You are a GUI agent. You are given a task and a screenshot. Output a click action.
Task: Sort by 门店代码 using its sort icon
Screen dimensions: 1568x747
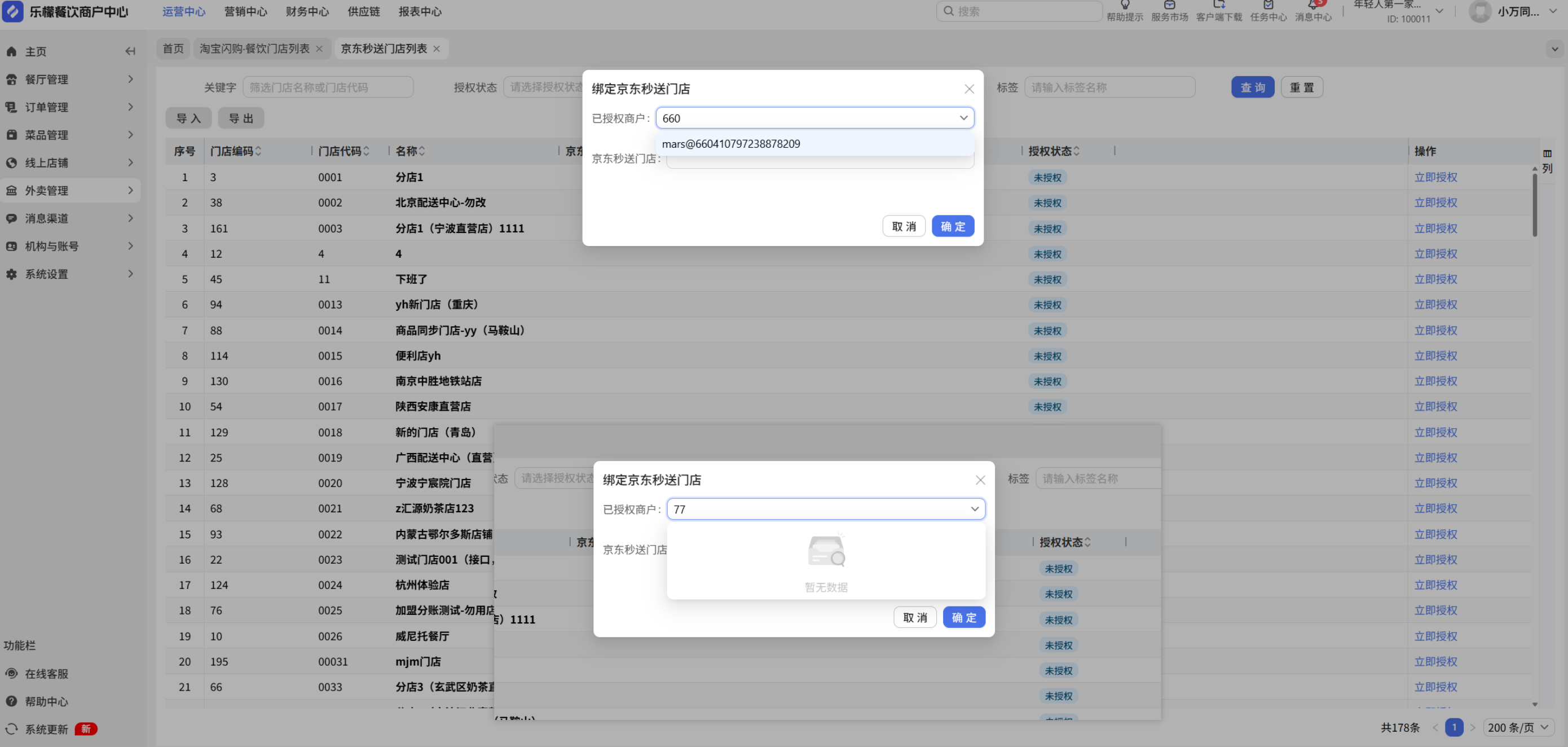[x=367, y=151]
